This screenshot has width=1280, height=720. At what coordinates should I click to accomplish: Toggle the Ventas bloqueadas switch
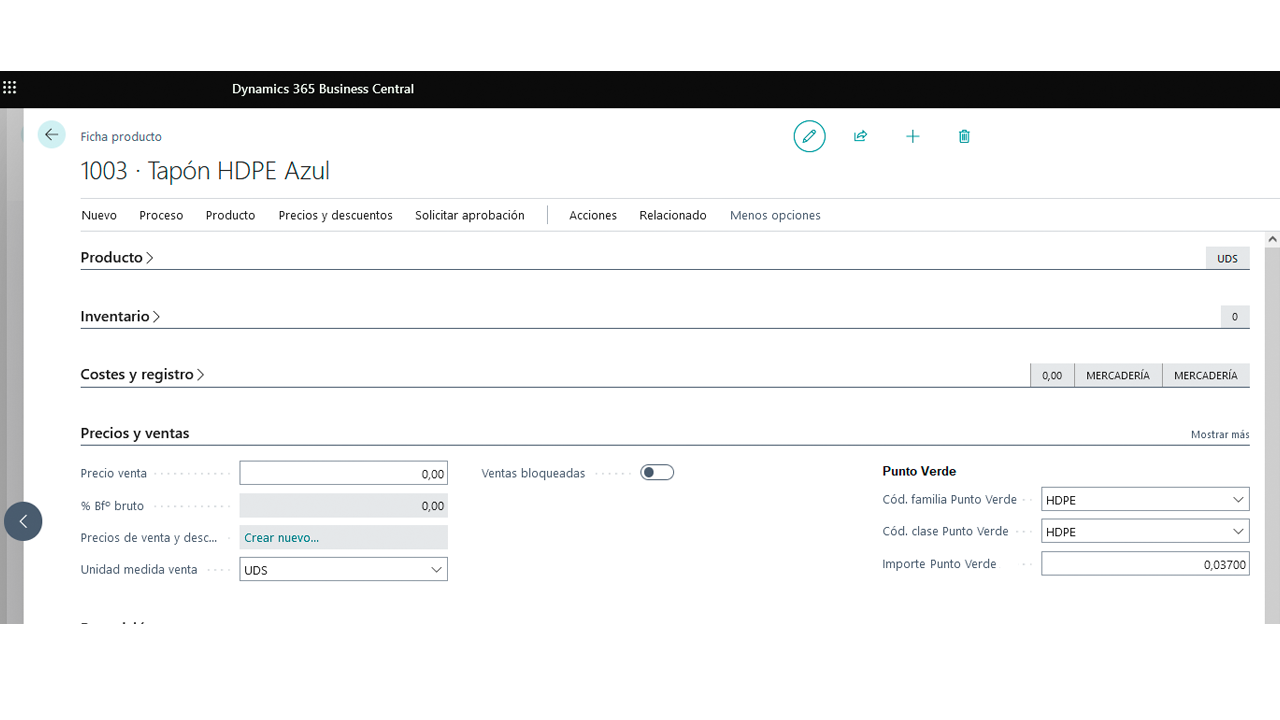pyautogui.click(x=657, y=472)
